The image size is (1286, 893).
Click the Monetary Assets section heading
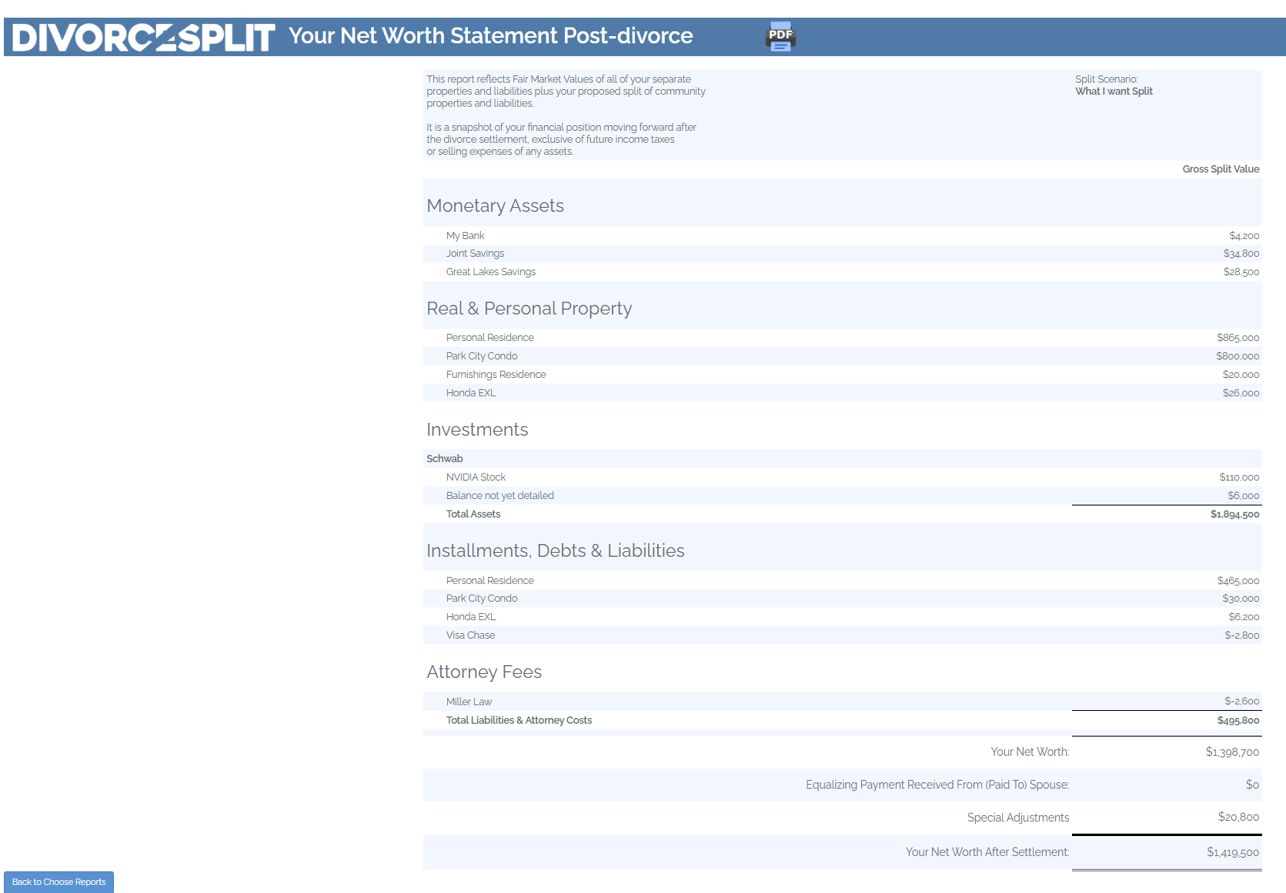(x=495, y=206)
